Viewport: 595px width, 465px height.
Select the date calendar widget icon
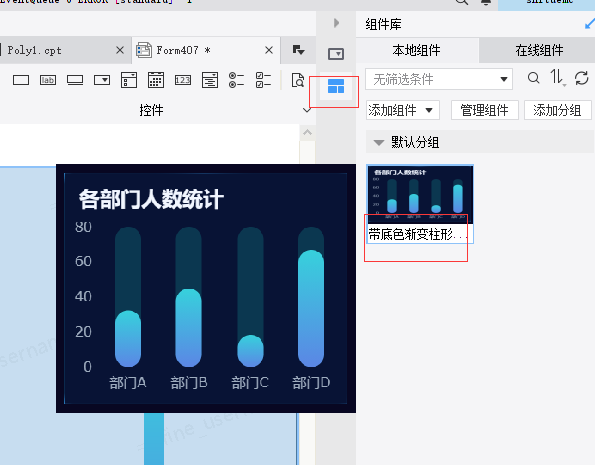pos(156,80)
